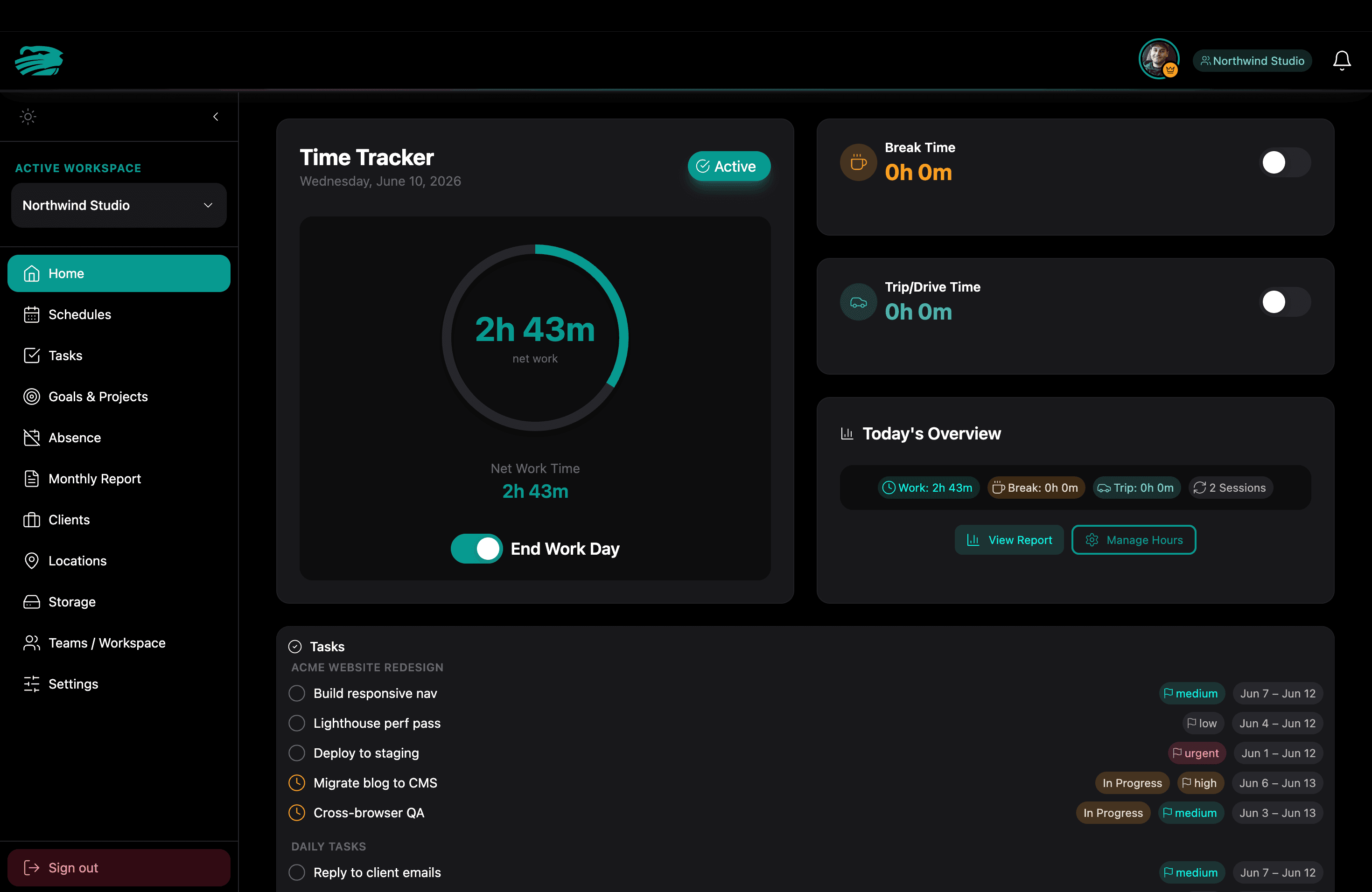Open Manage Hours
This screenshot has height=892, width=1372.
1134,540
